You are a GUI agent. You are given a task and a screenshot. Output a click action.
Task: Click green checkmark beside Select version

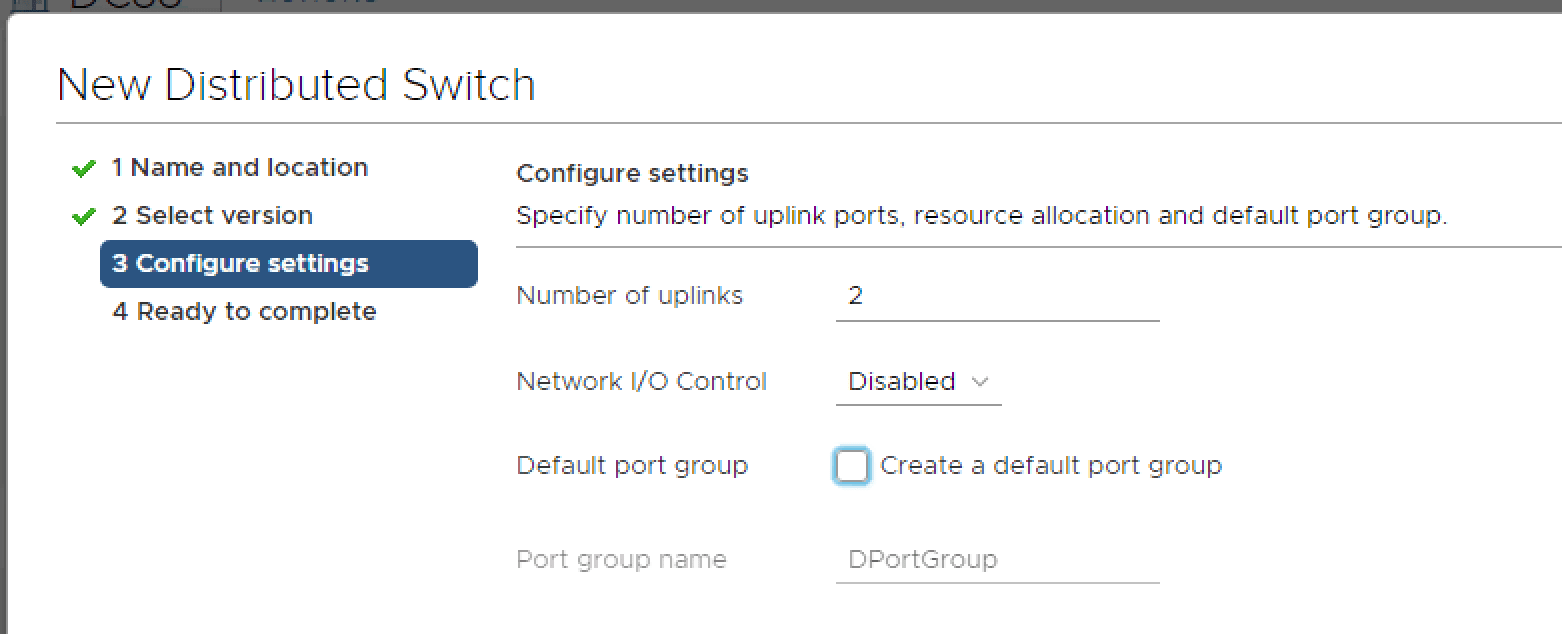(x=84, y=216)
